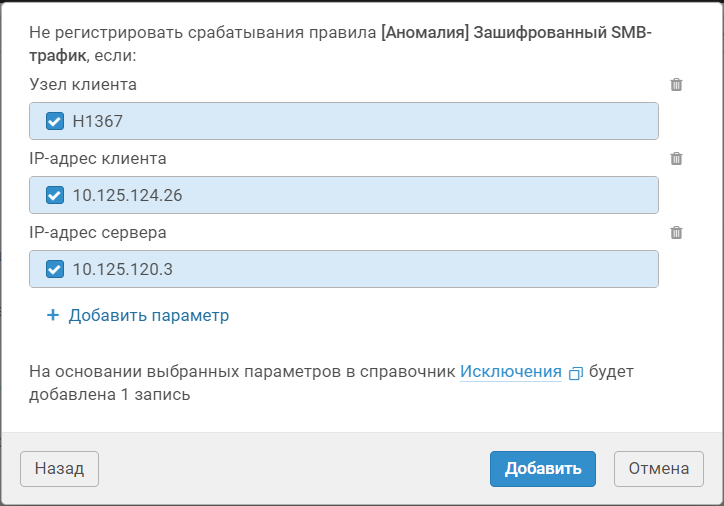This screenshot has height=506, width=724.
Task: Click the IP-адрес сервера label
Action: click(x=98, y=232)
